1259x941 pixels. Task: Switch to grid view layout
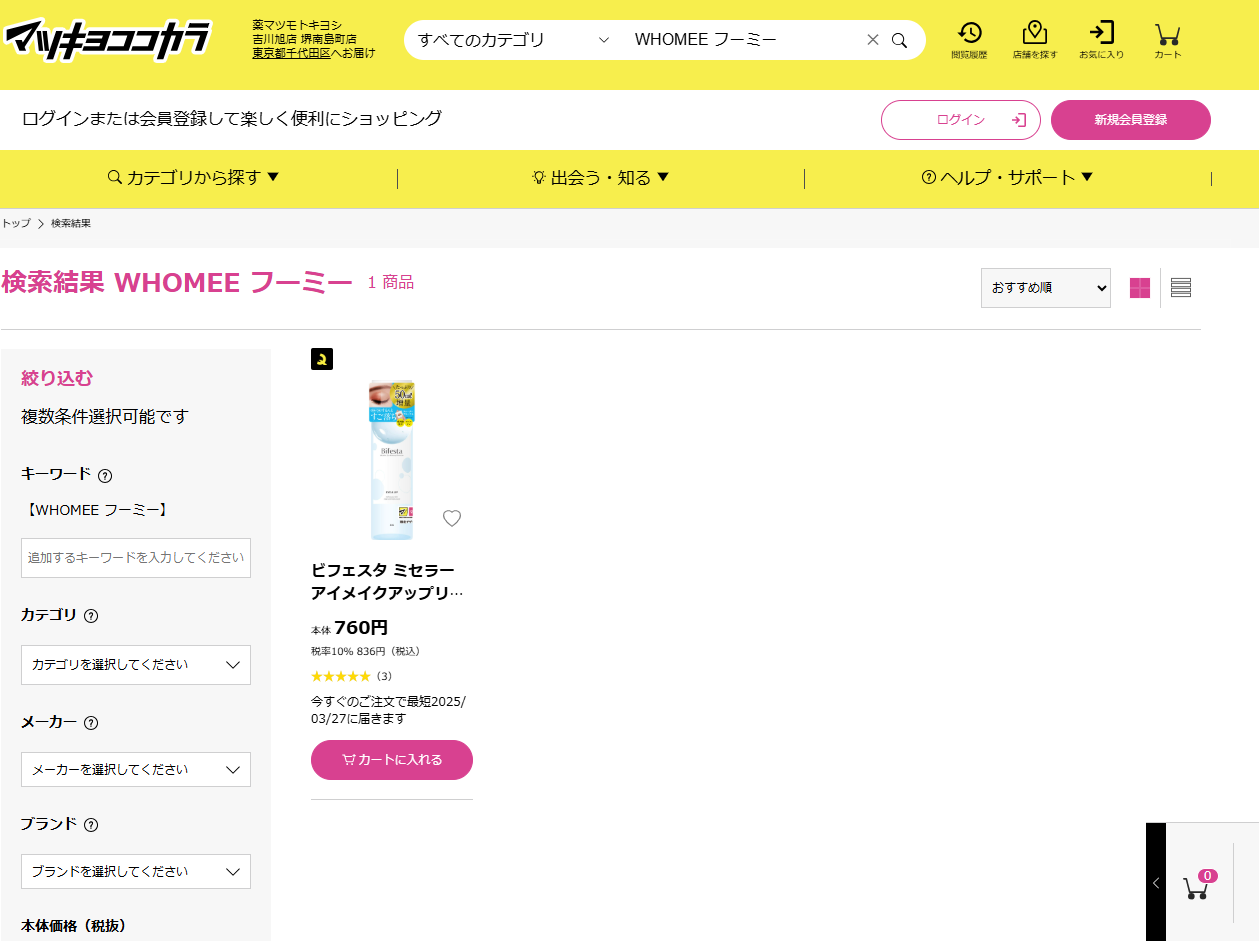pos(1140,288)
